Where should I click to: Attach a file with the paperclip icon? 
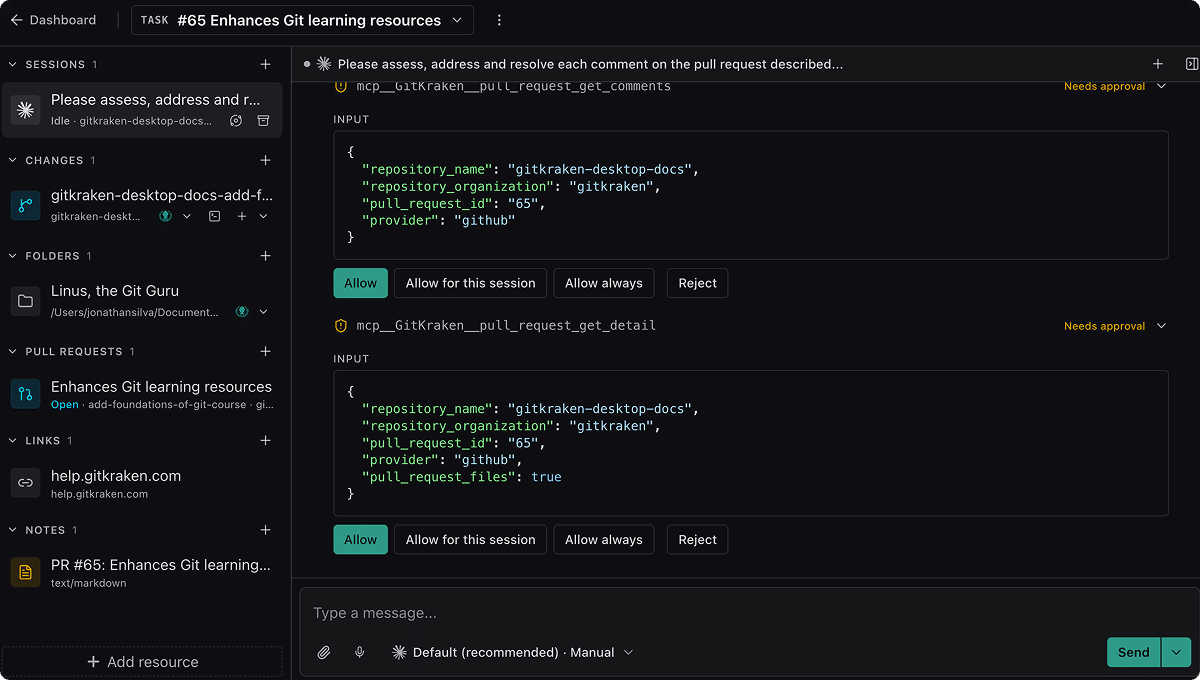(x=324, y=652)
